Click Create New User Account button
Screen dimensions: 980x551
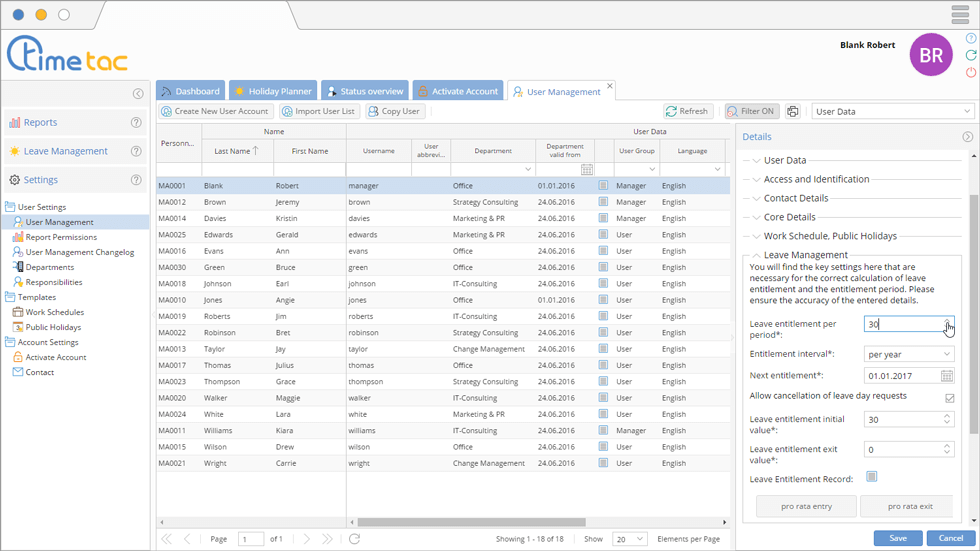tap(215, 112)
